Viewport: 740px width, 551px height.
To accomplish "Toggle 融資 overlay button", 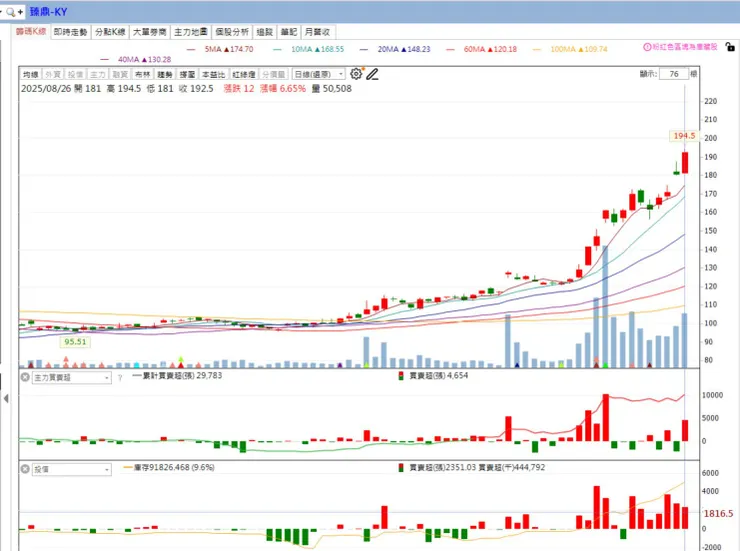I will pos(120,75).
